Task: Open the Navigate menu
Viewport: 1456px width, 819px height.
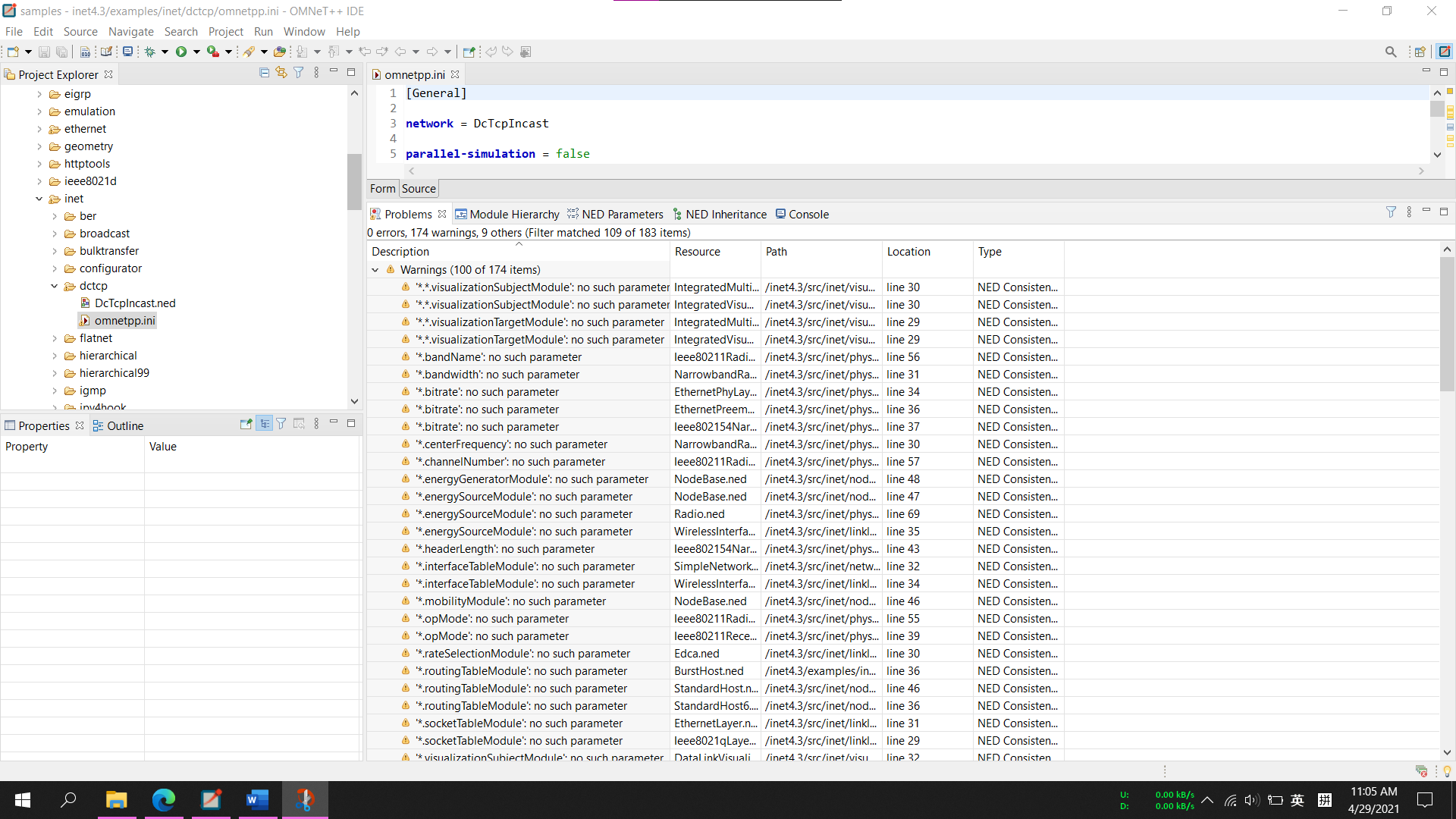Action: point(130,32)
